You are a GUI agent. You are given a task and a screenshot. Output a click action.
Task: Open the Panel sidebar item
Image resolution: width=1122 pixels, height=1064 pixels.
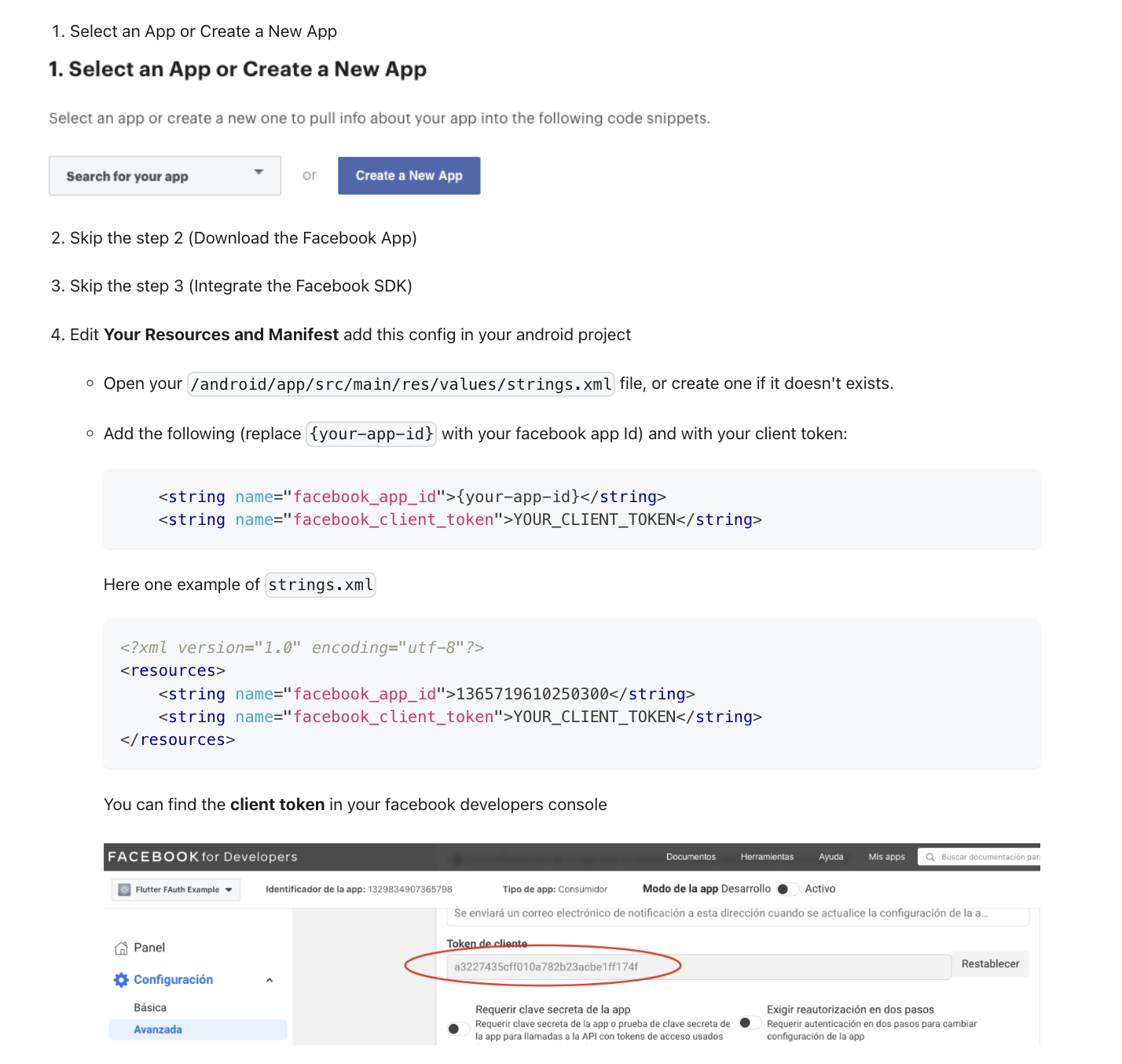click(x=149, y=948)
